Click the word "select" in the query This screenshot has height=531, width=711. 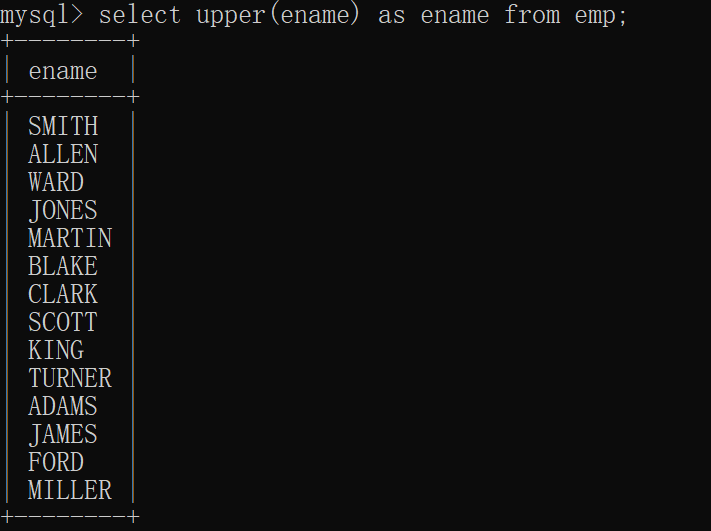point(140,15)
